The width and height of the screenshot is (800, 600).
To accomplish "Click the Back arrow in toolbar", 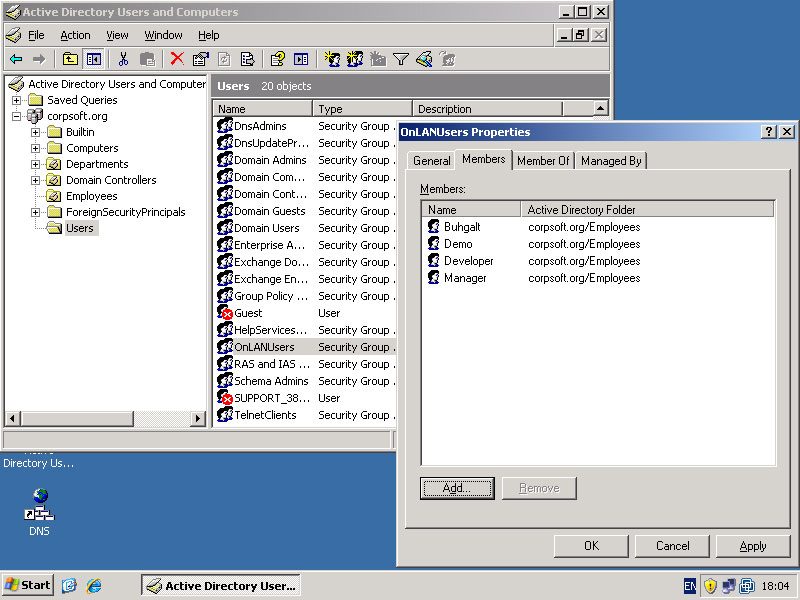I will (x=16, y=60).
